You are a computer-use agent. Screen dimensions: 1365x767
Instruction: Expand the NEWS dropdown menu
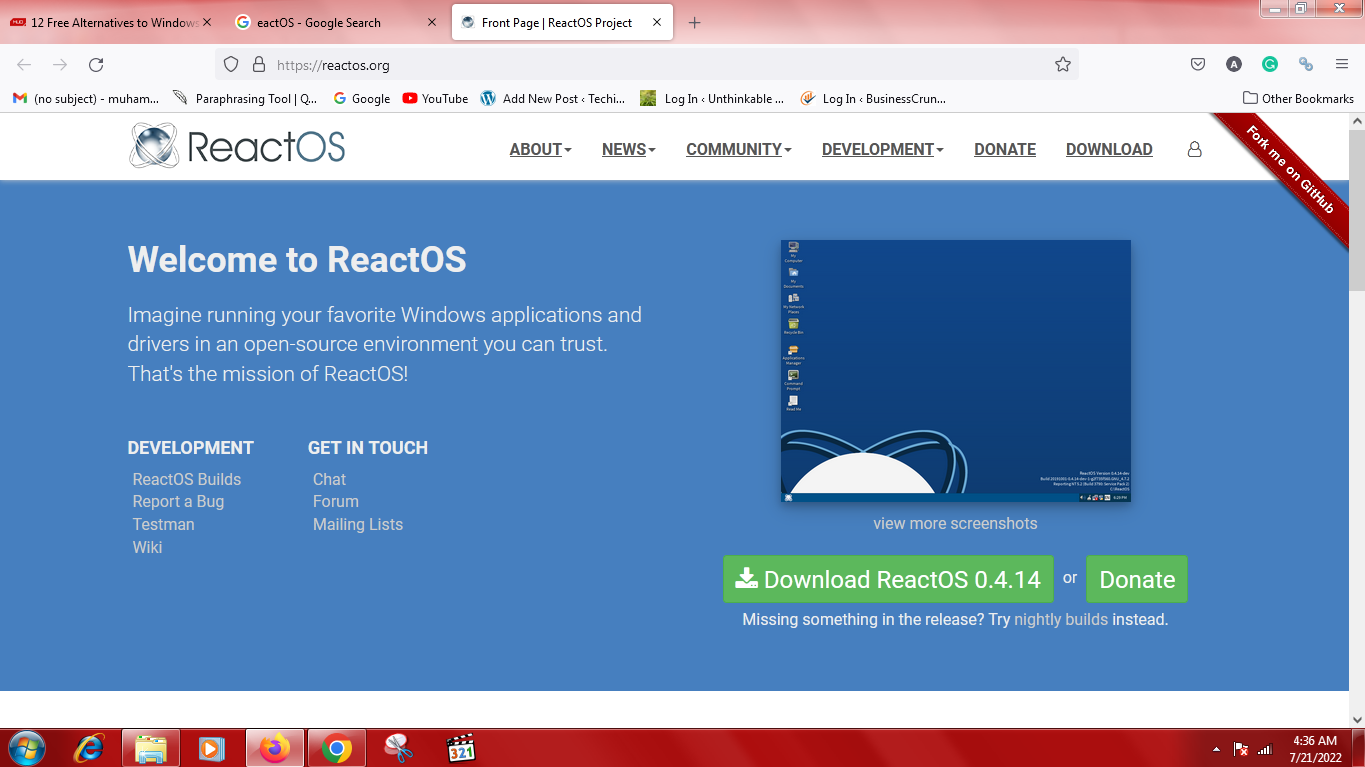628,149
